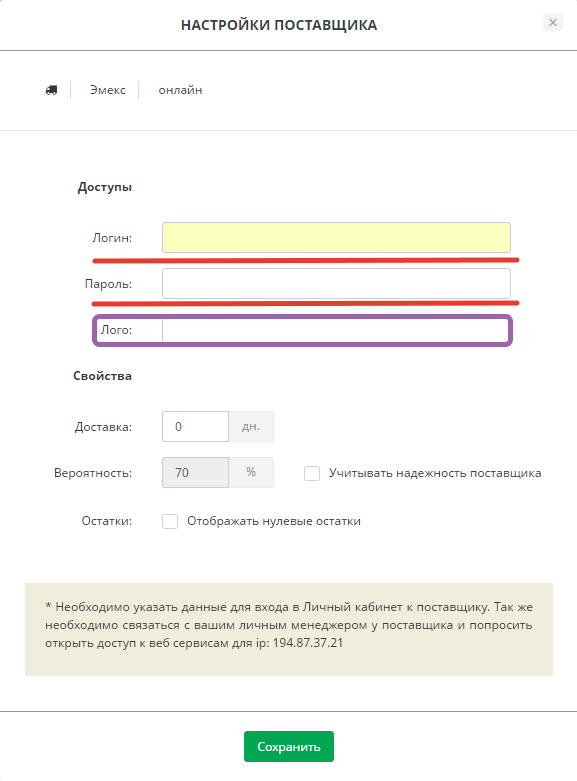Viewport: 577px width, 781px height.
Task: Enable Учитывать надежность поставщика checkbox
Action: 312,473
